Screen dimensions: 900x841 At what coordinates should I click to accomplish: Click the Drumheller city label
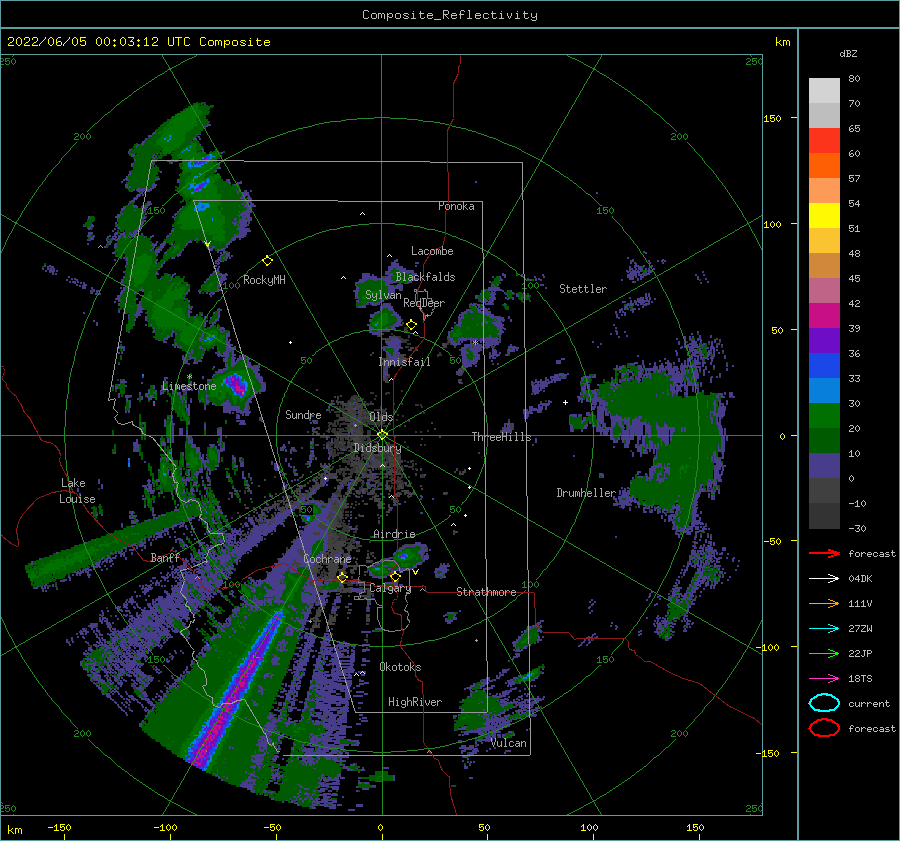[x=586, y=493]
